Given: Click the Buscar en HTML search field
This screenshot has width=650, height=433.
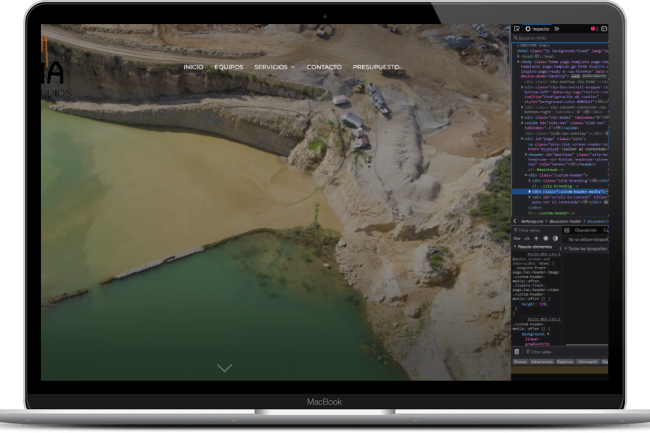Looking at the screenshot, I should (550, 38).
